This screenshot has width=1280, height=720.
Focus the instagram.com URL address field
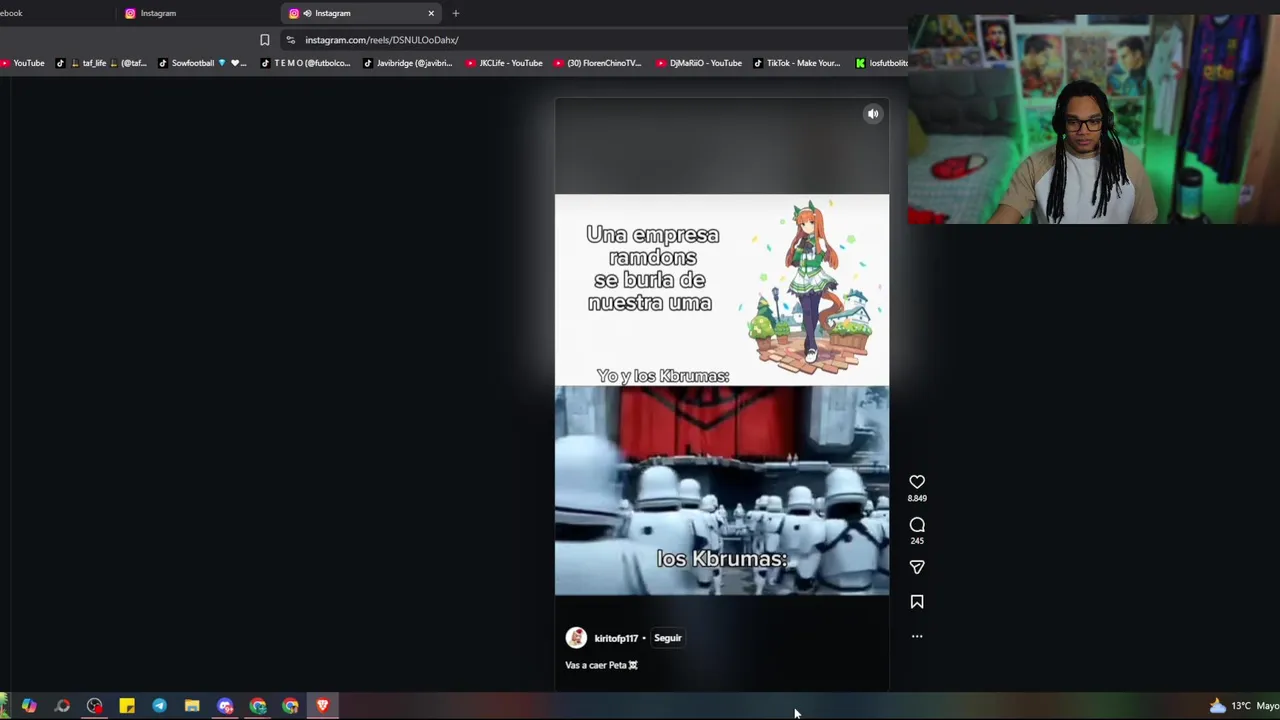point(381,40)
